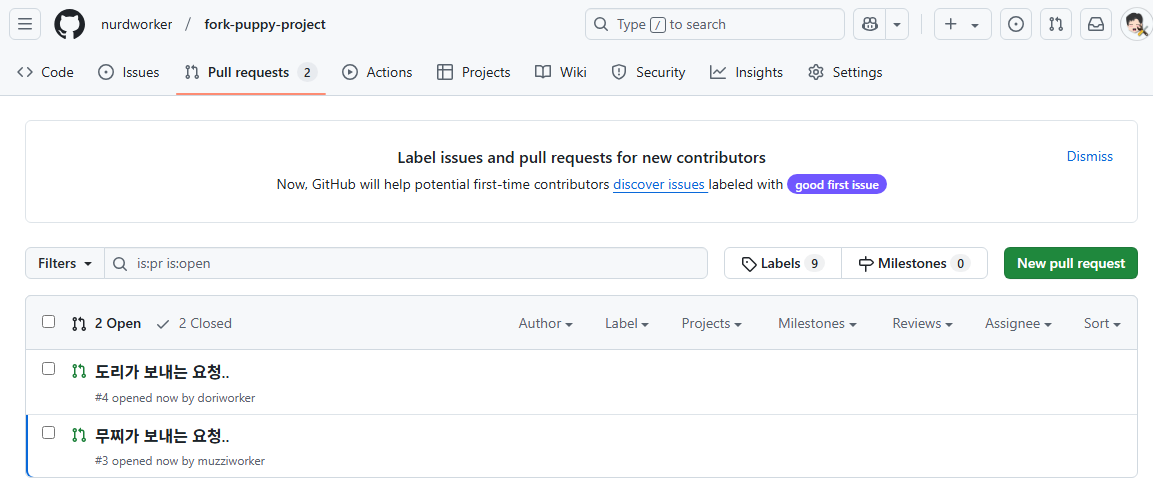Select the Pull requests tab
The image size is (1153, 492).
(251, 72)
